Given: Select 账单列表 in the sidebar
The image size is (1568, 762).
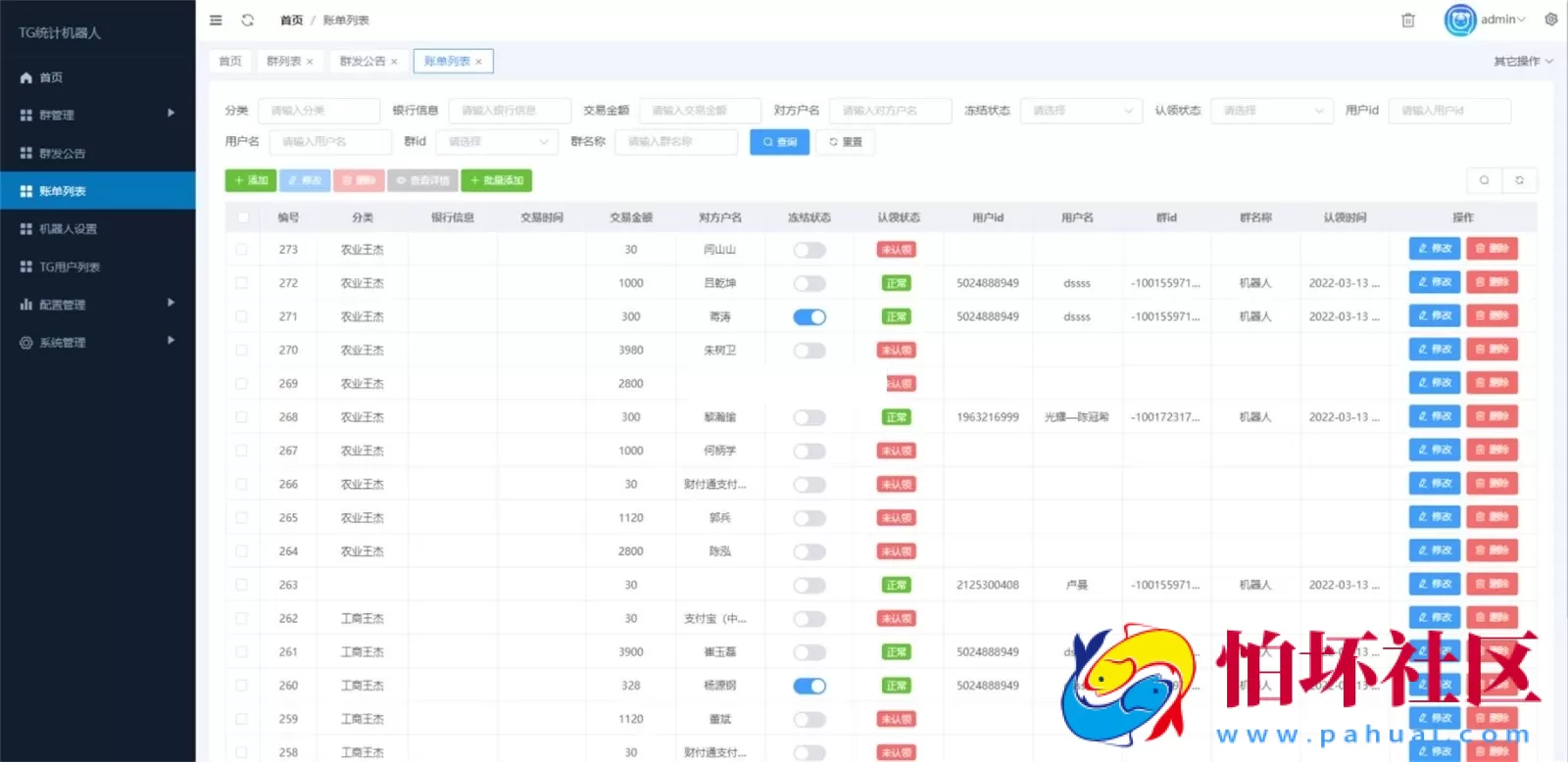Looking at the screenshot, I should [x=98, y=191].
